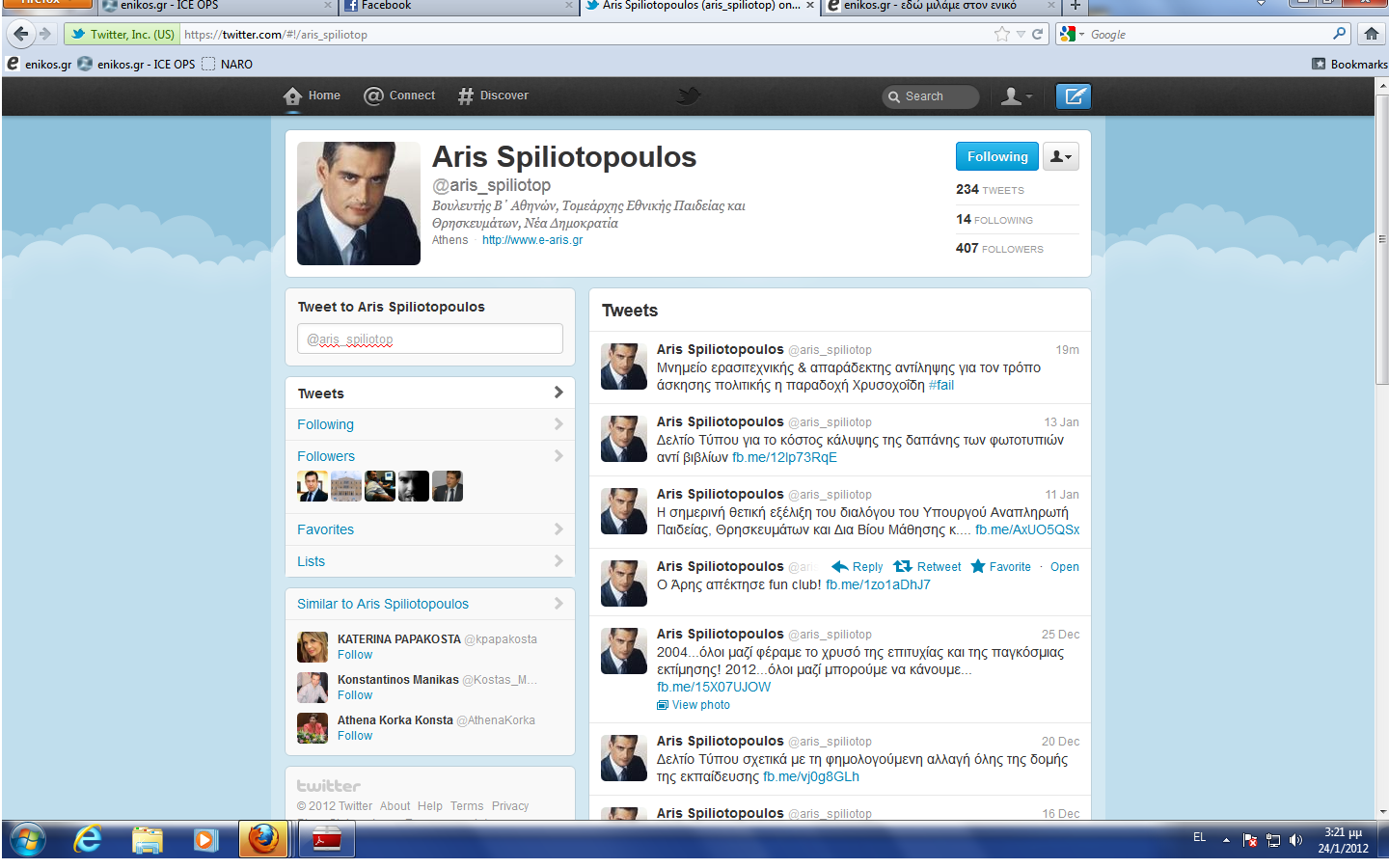Open the e-aris.gr website link
Image resolution: width=1389 pixels, height=868 pixels.
coord(532,240)
